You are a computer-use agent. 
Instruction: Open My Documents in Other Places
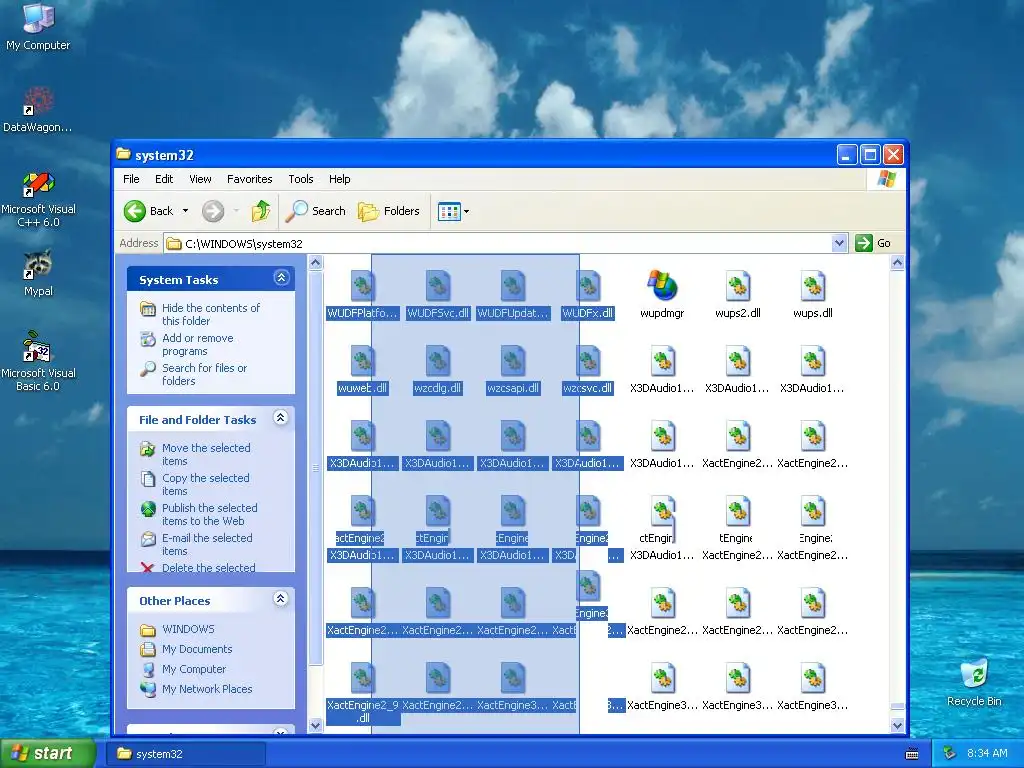pos(197,649)
